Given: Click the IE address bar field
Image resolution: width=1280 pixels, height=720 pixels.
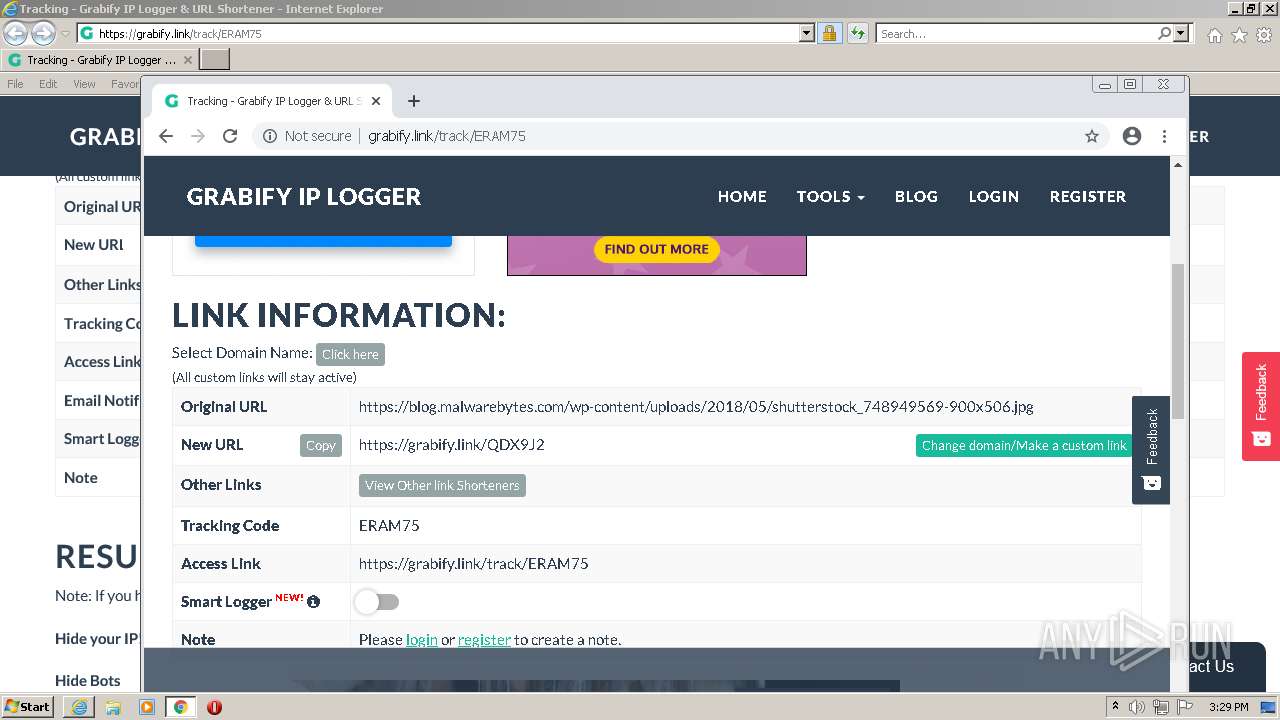Looking at the screenshot, I should (x=447, y=33).
